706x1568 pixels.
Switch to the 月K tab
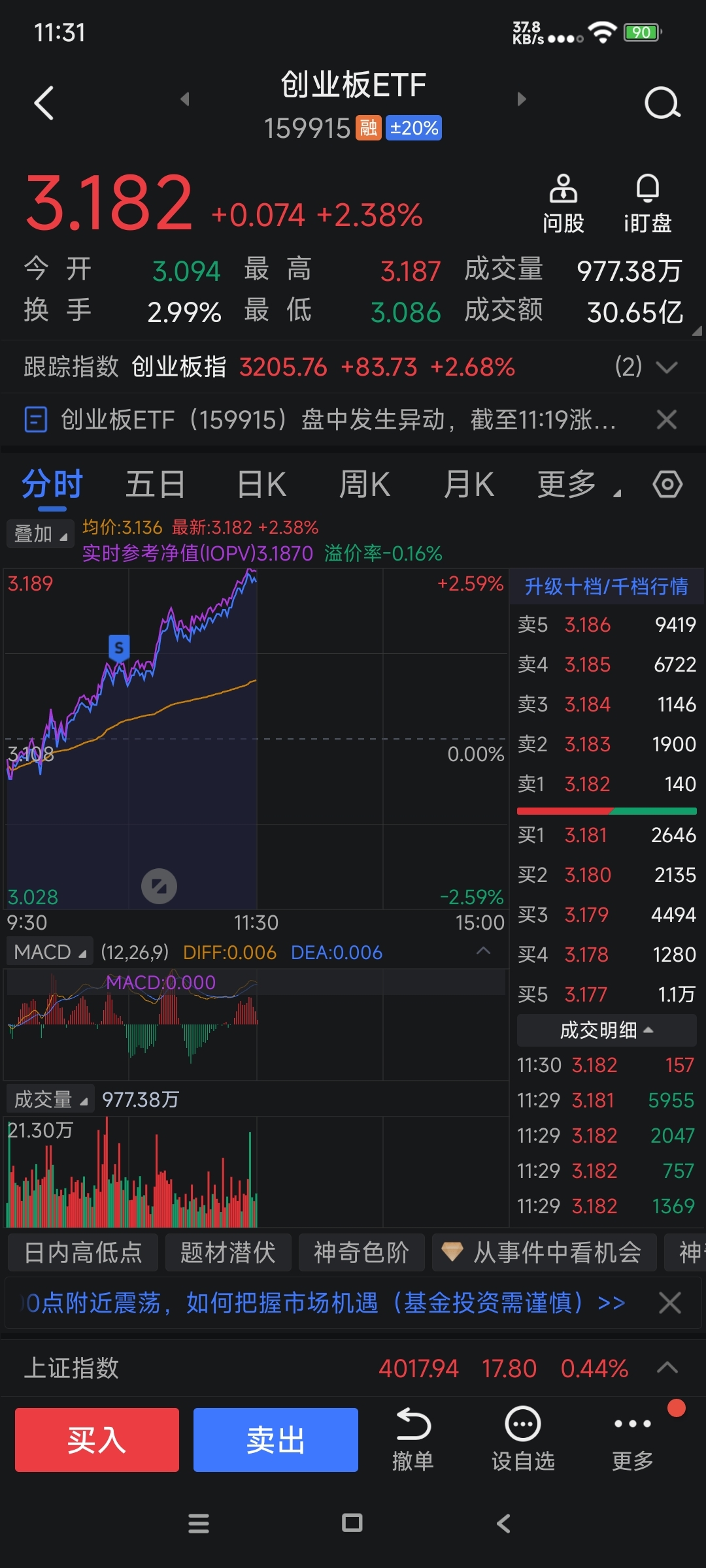468,485
